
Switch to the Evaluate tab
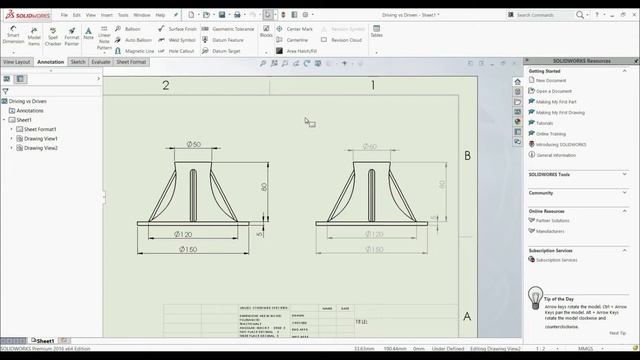click(101, 62)
